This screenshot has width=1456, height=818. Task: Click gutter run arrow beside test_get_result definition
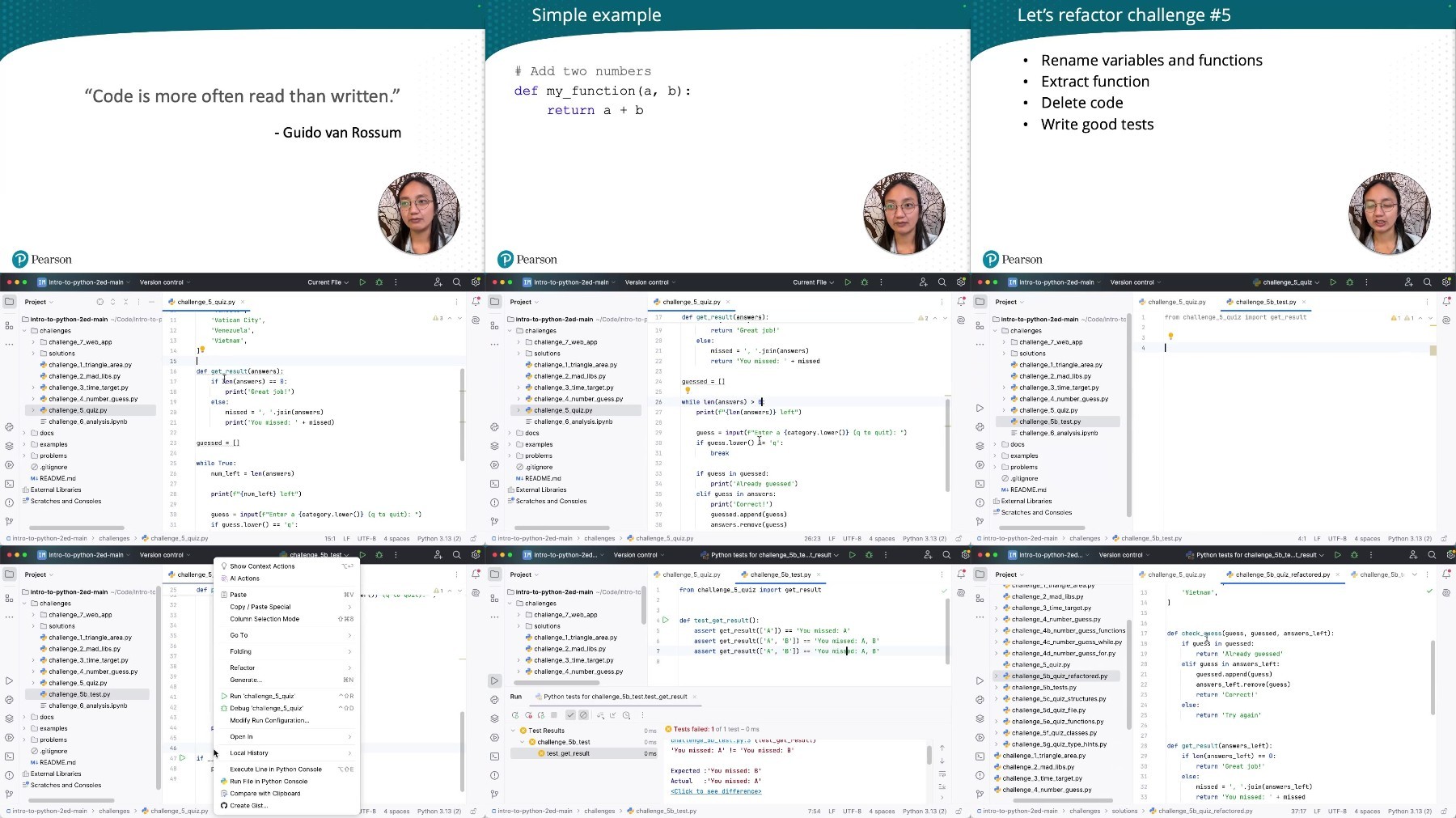coord(666,621)
